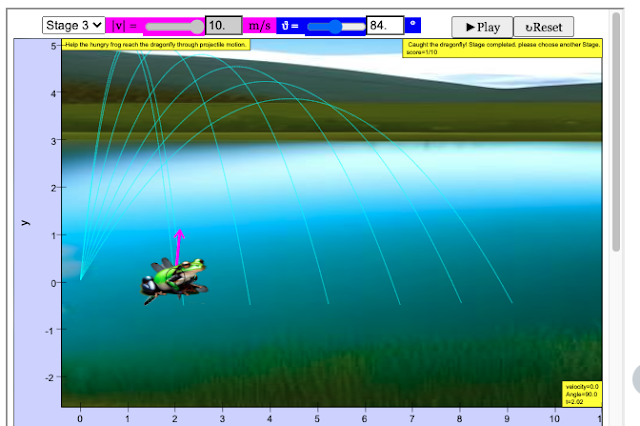Open the Stage 3 dropdown
Image resolution: width=640 pixels, height=426 pixels.
coord(73,25)
